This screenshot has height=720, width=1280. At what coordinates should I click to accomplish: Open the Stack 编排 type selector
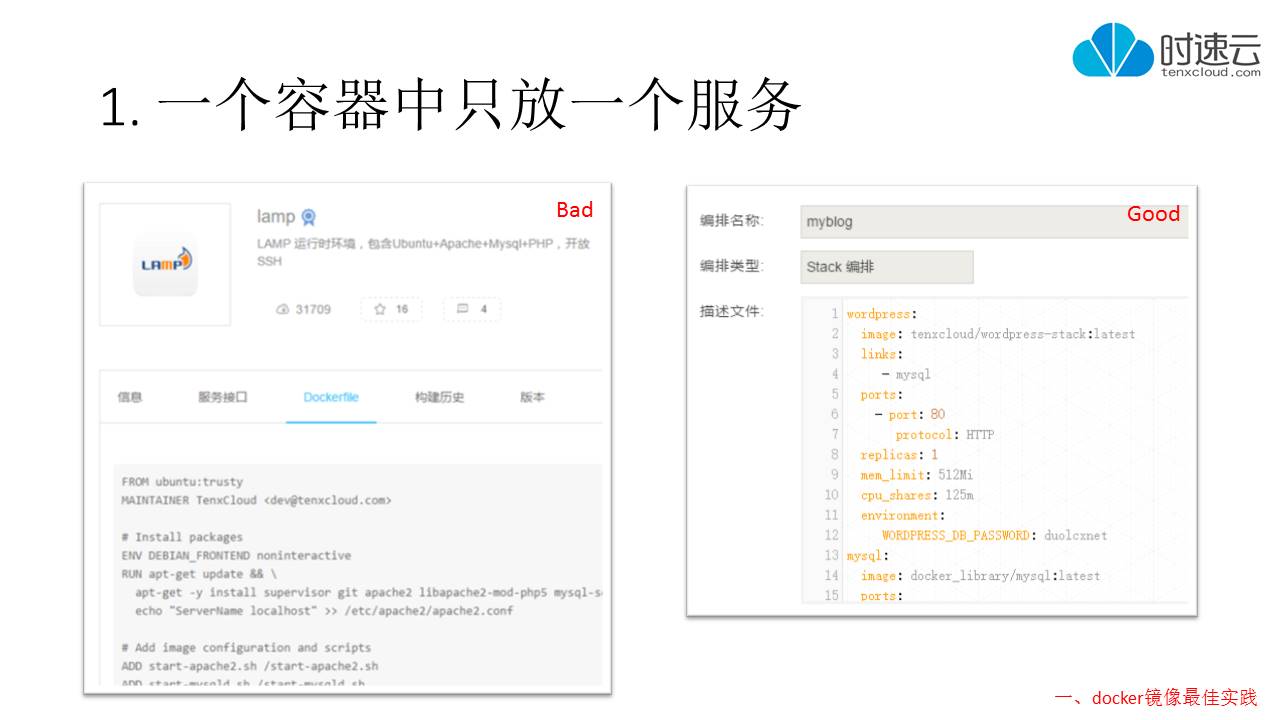click(x=886, y=267)
